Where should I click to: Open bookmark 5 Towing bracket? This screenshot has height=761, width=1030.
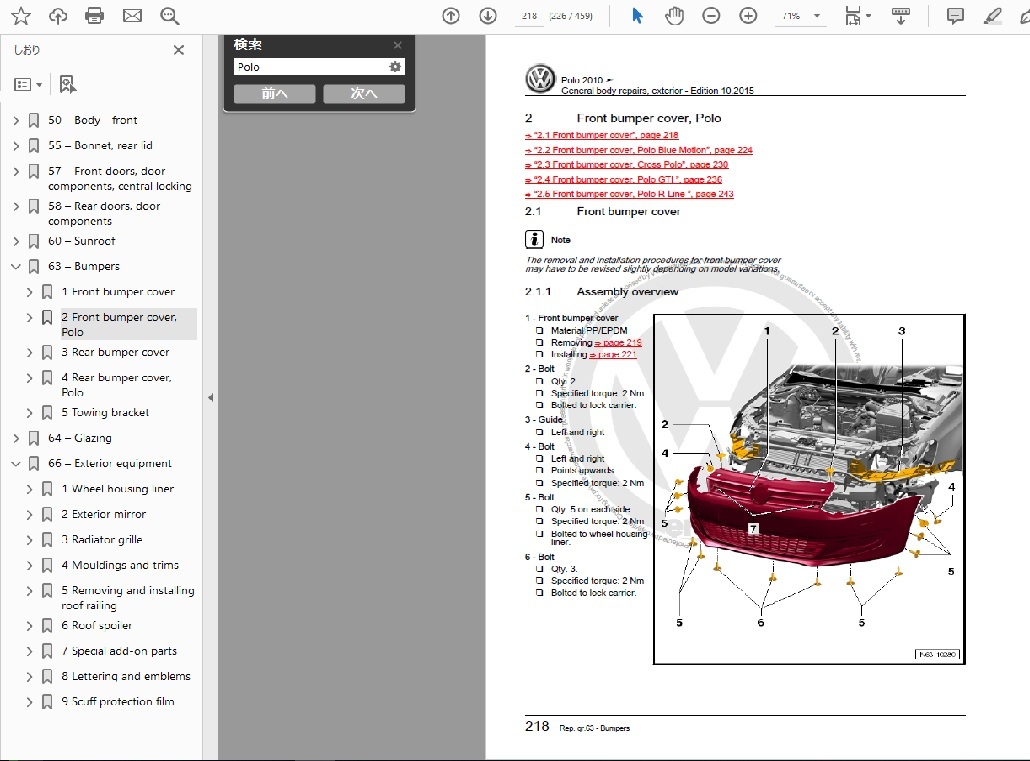[105, 413]
